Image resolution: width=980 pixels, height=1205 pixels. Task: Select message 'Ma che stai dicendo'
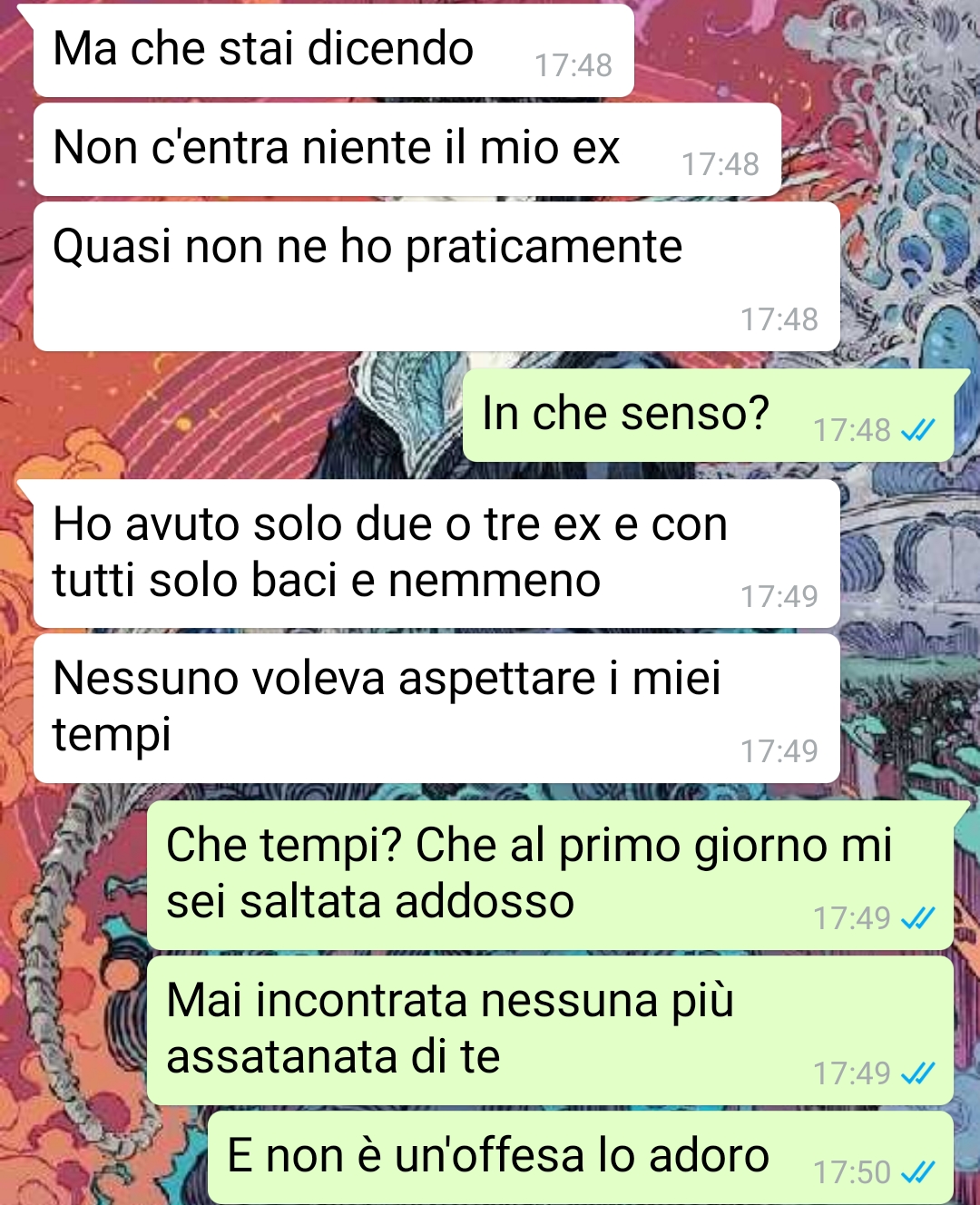pyautogui.click(x=333, y=51)
